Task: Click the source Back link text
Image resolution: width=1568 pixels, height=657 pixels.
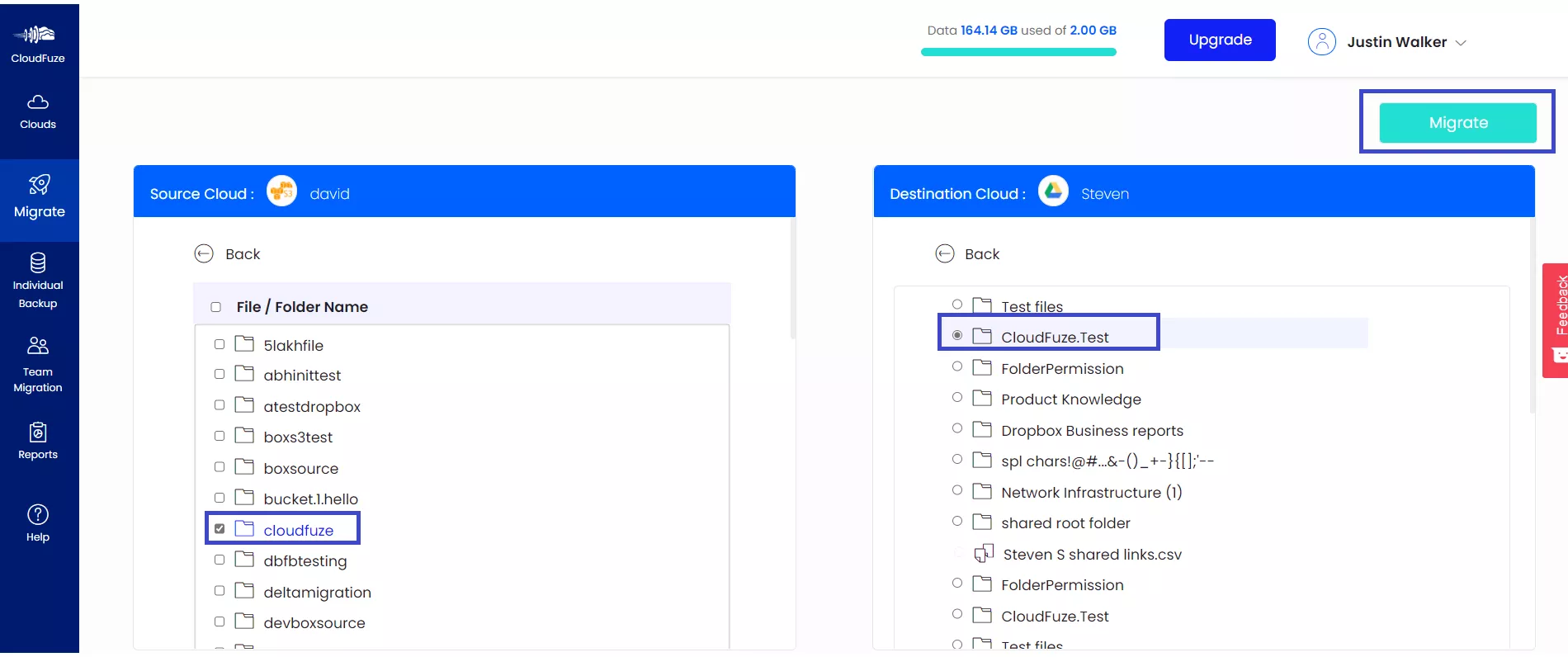Action: (243, 254)
